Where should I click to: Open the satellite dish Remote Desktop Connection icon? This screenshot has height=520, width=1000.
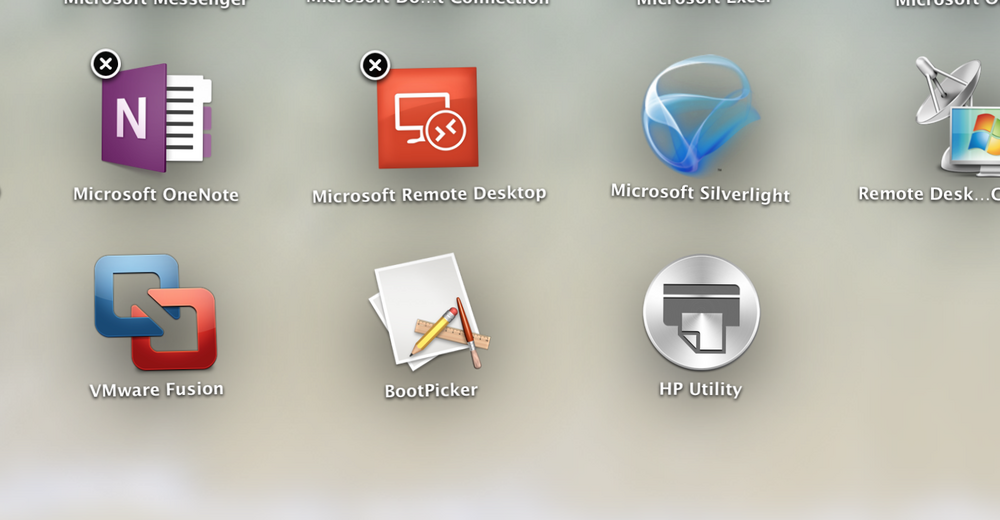point(958,116)
